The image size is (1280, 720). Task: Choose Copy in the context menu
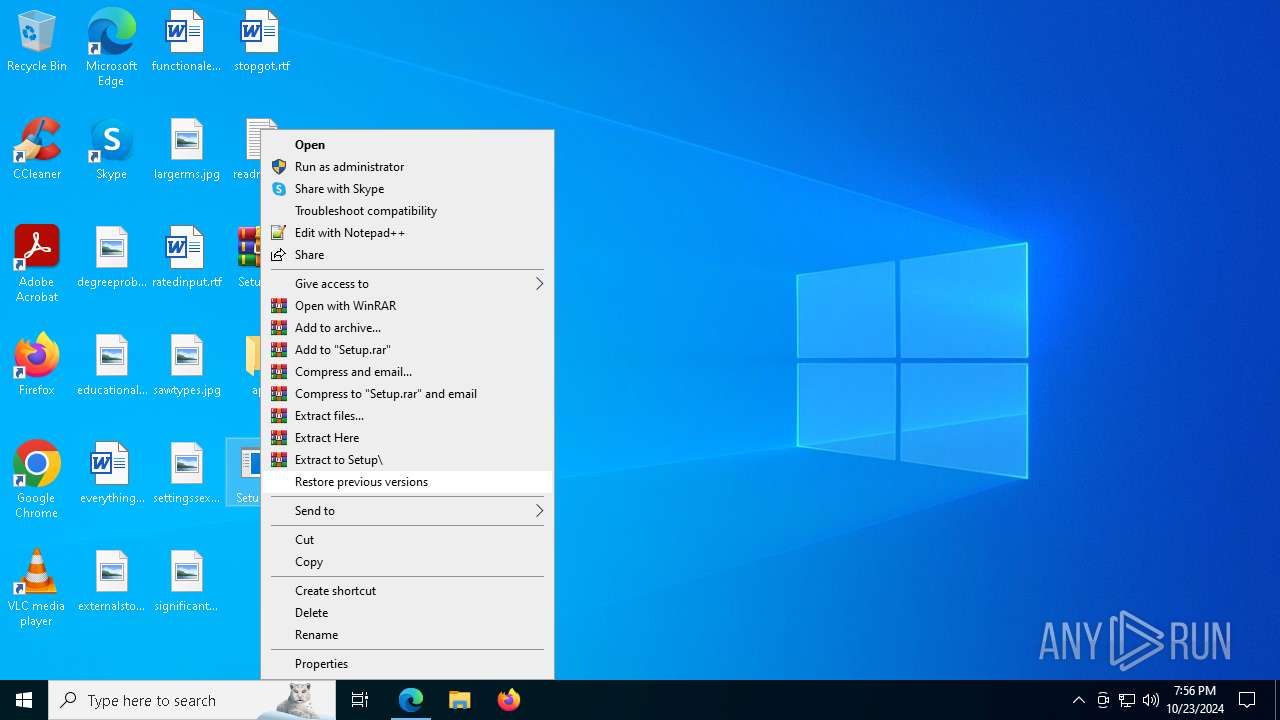pyautogui.click(x=408, y=562)
